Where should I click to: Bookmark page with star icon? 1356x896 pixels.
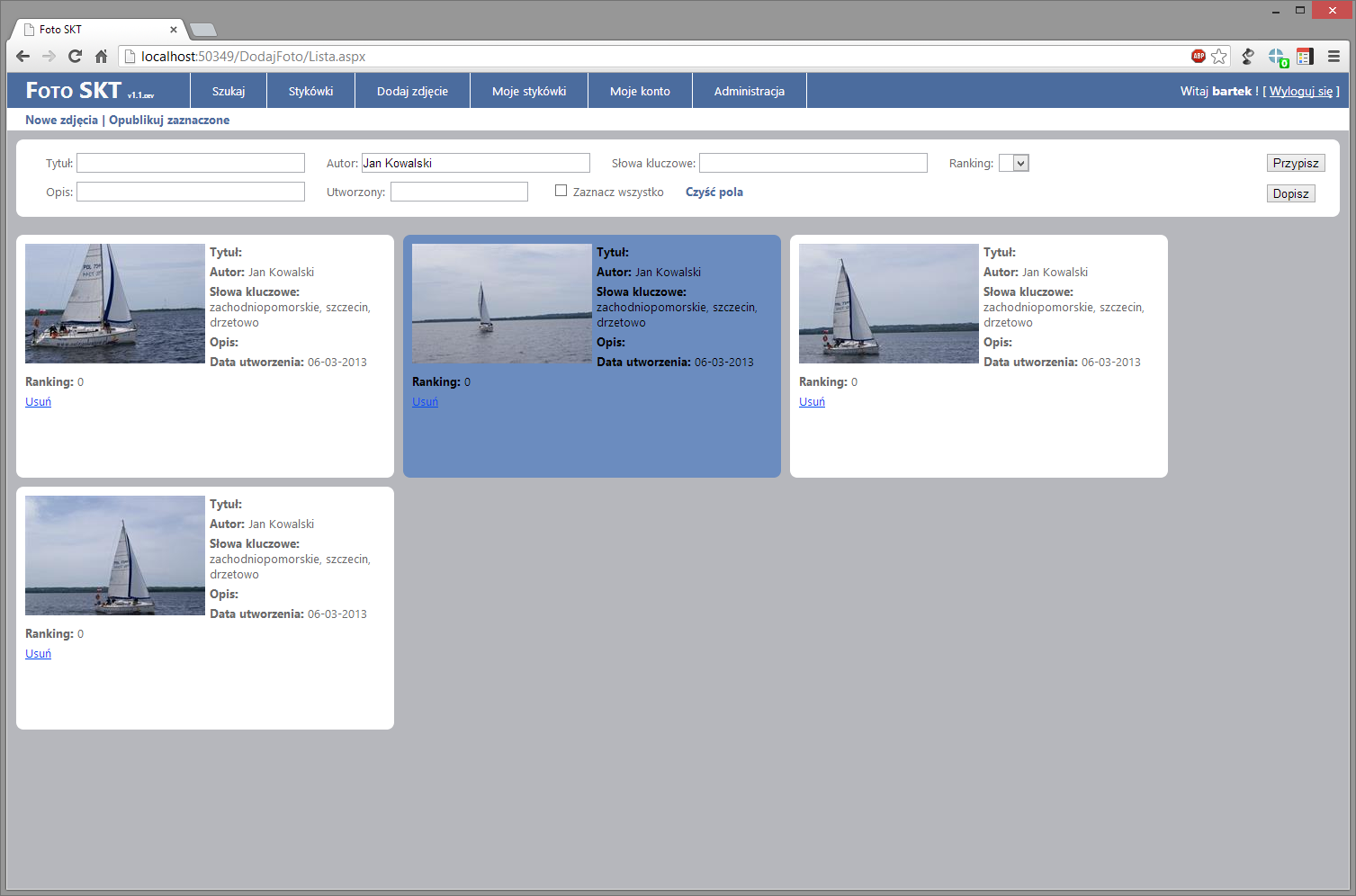click(x=1218, y=57)
